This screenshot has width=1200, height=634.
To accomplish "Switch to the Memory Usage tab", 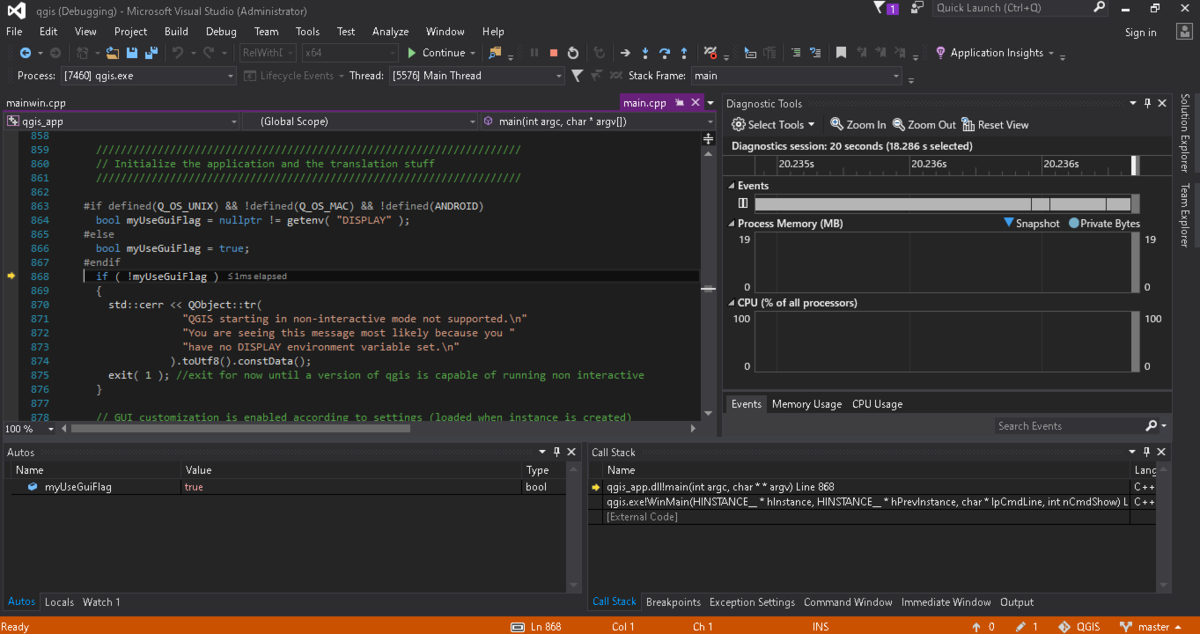I will [x=806, y=404].
